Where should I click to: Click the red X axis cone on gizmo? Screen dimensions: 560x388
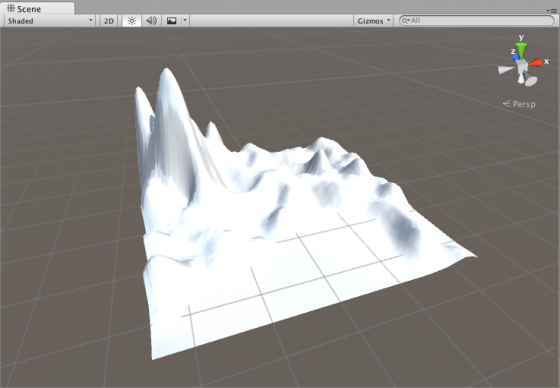[x=536, y=63]
